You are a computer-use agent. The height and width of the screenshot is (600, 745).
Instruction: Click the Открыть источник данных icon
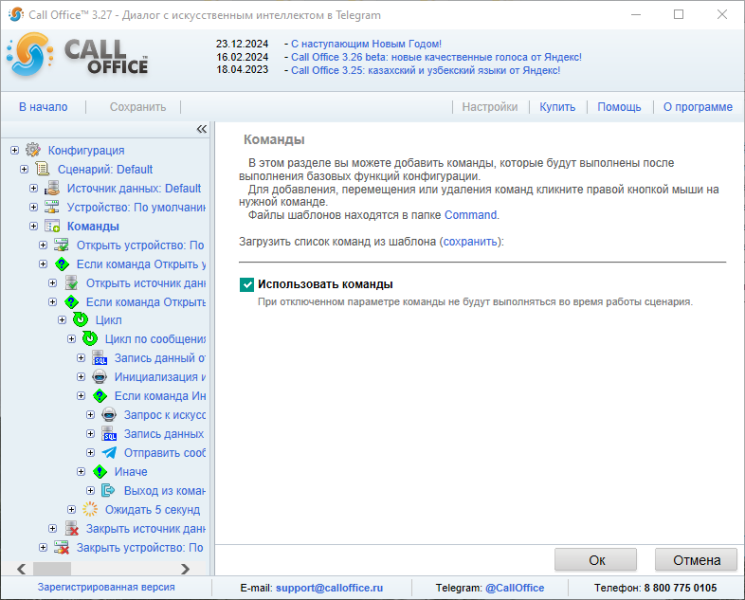click(71, 283)
